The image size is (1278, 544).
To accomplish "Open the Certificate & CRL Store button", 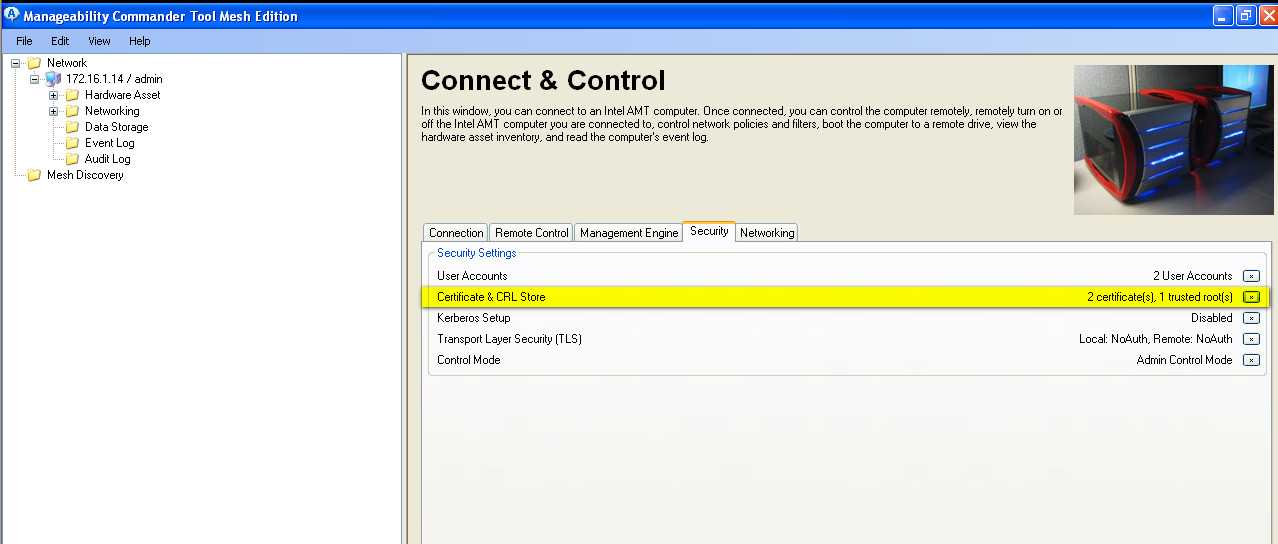I will [x=1251, y=297].
